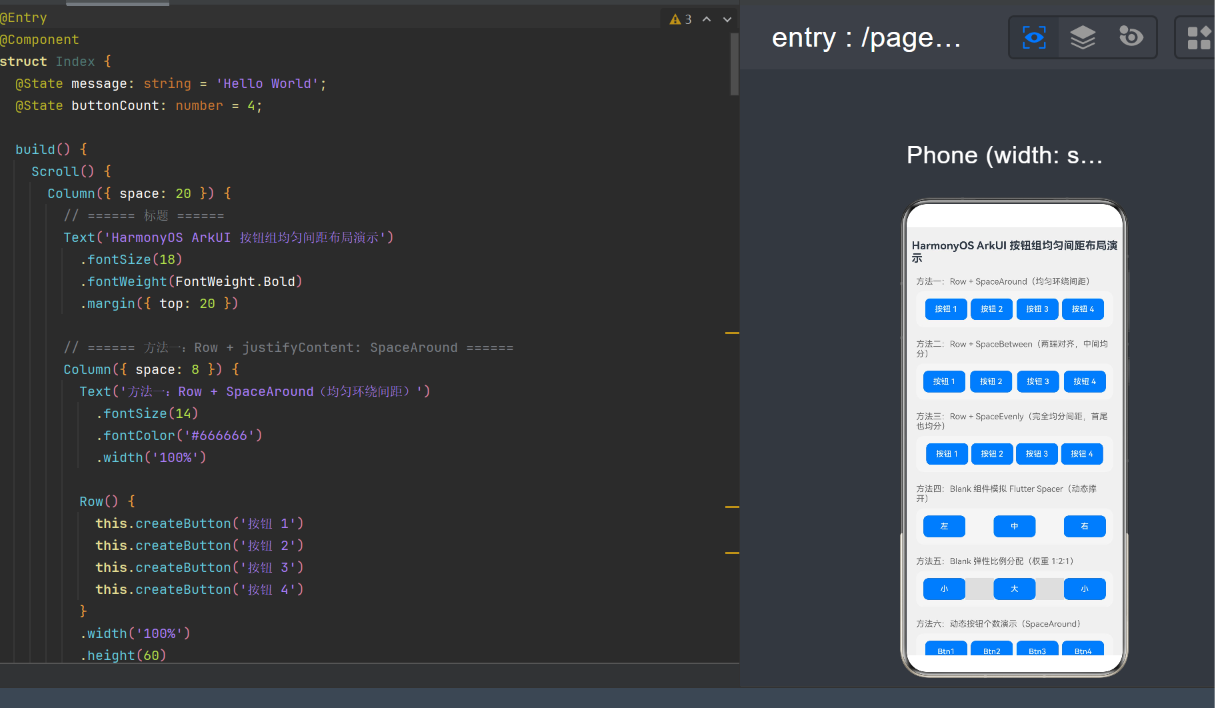Click the right 小 button in 方法五 row
Viewport: 1215px width, 708px height.
pos(1085,589)
